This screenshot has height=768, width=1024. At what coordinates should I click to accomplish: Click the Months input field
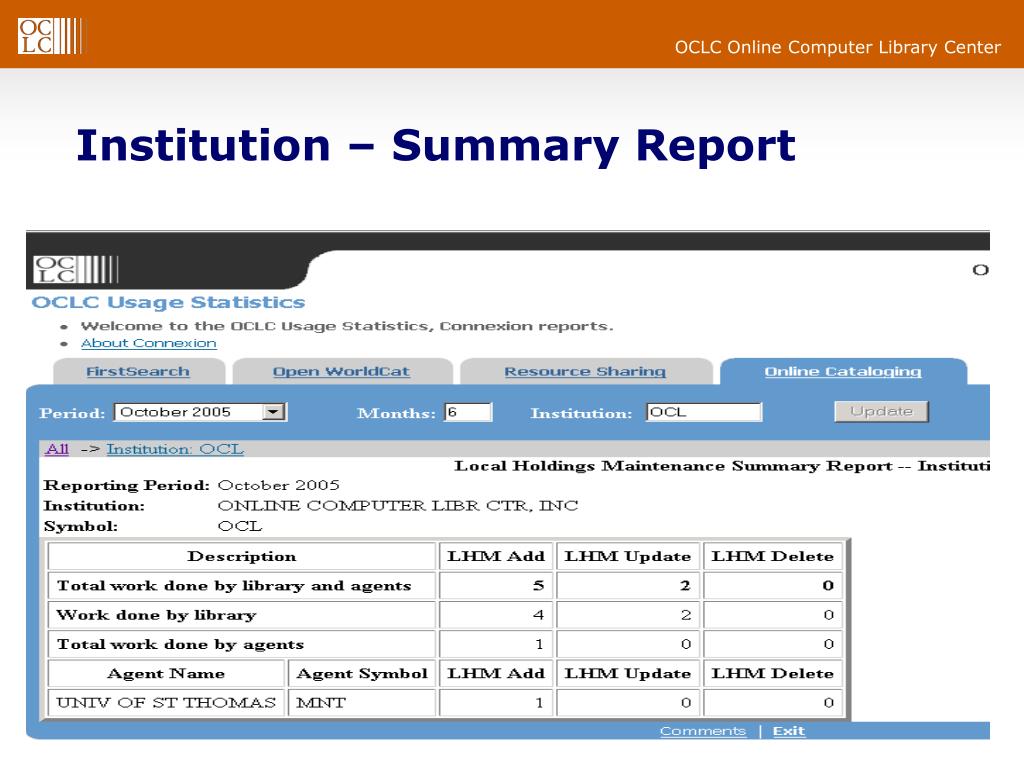468,412
